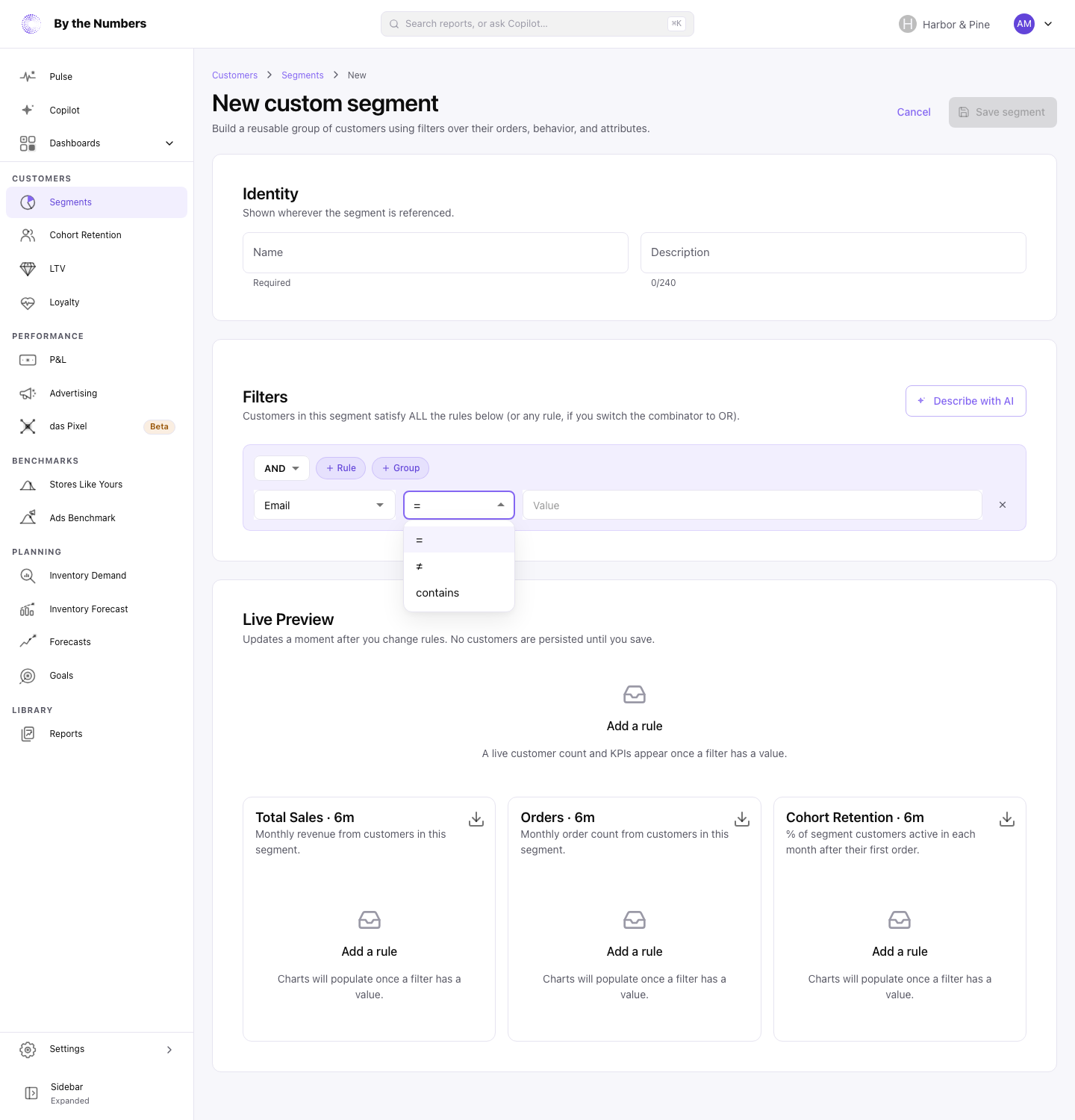Open Copilot sparkle icon in sidebar
Image resolution: width=1075 pixels, height=1120 pixels.
pos(28,111)
